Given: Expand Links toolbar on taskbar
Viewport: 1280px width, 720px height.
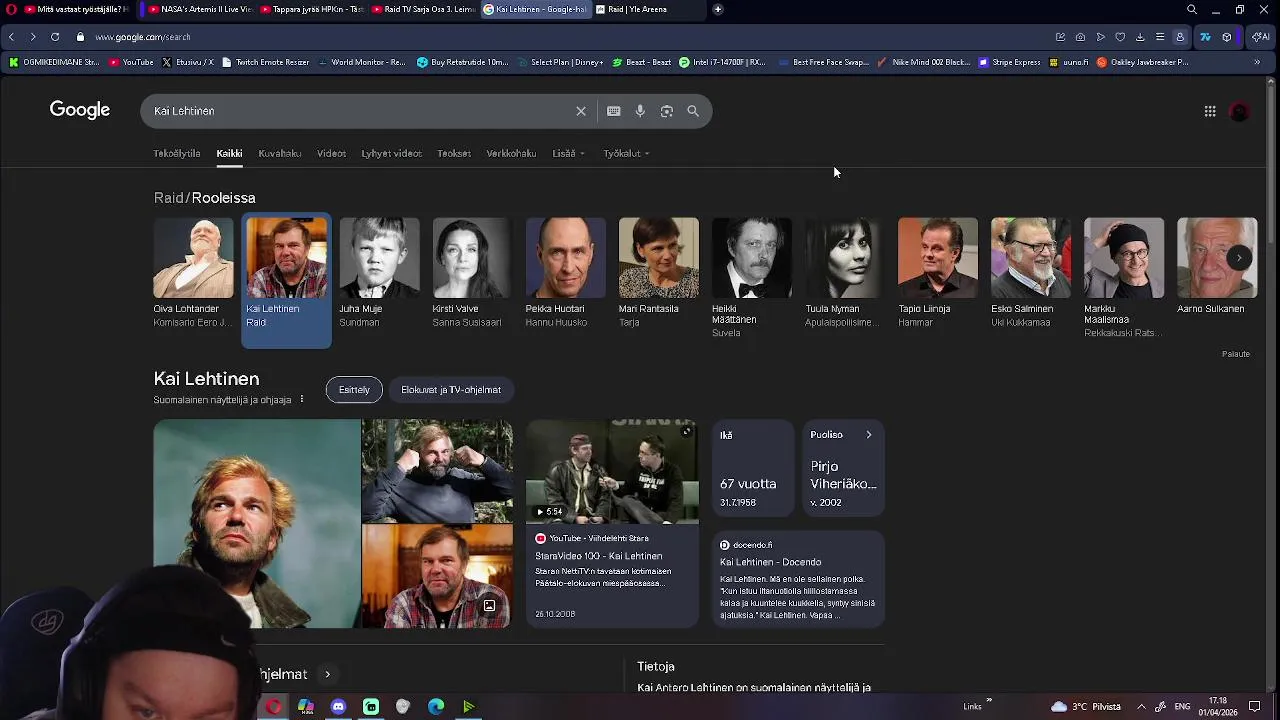Looking at the screenshot, I should 989,702.
